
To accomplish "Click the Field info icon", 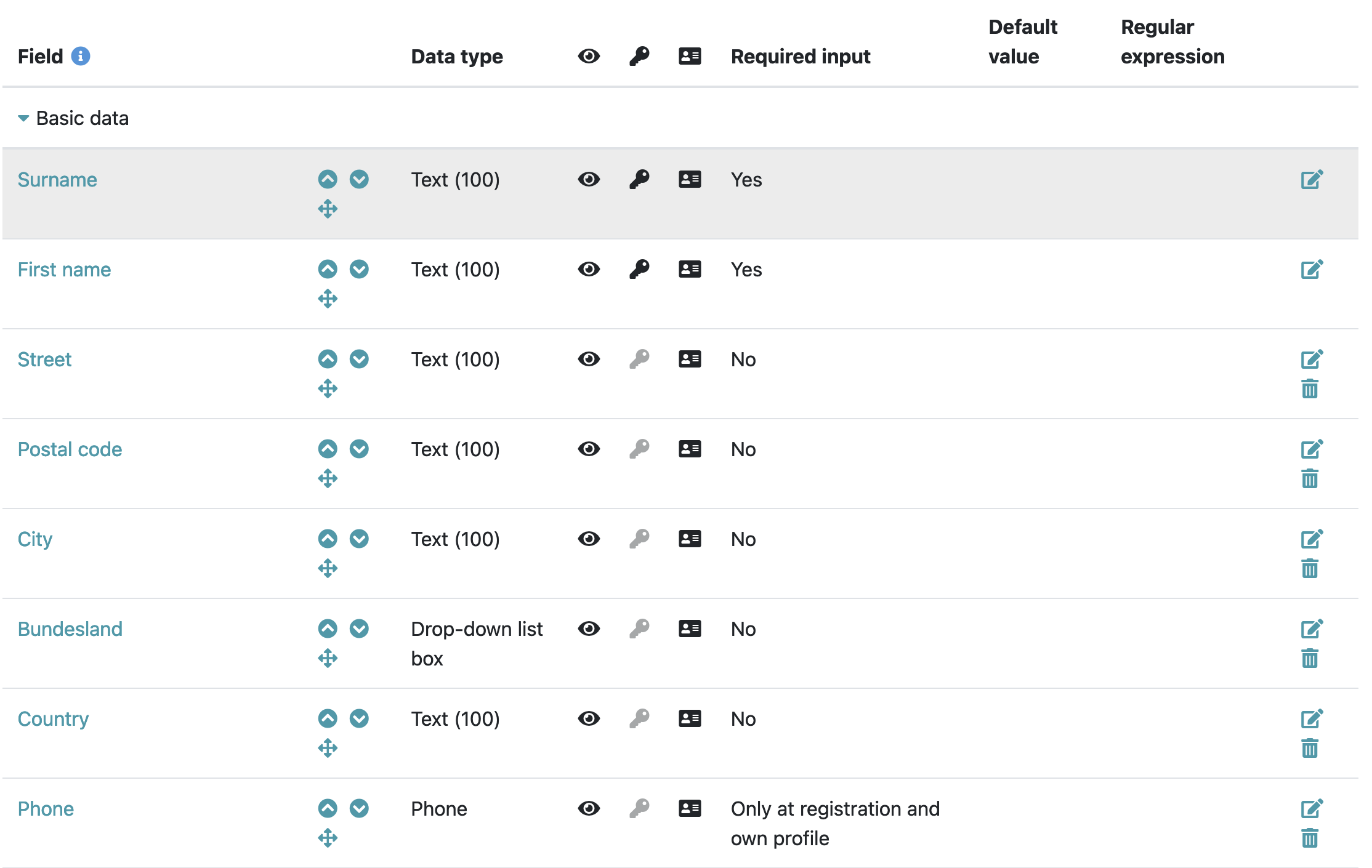I will 81,56.
